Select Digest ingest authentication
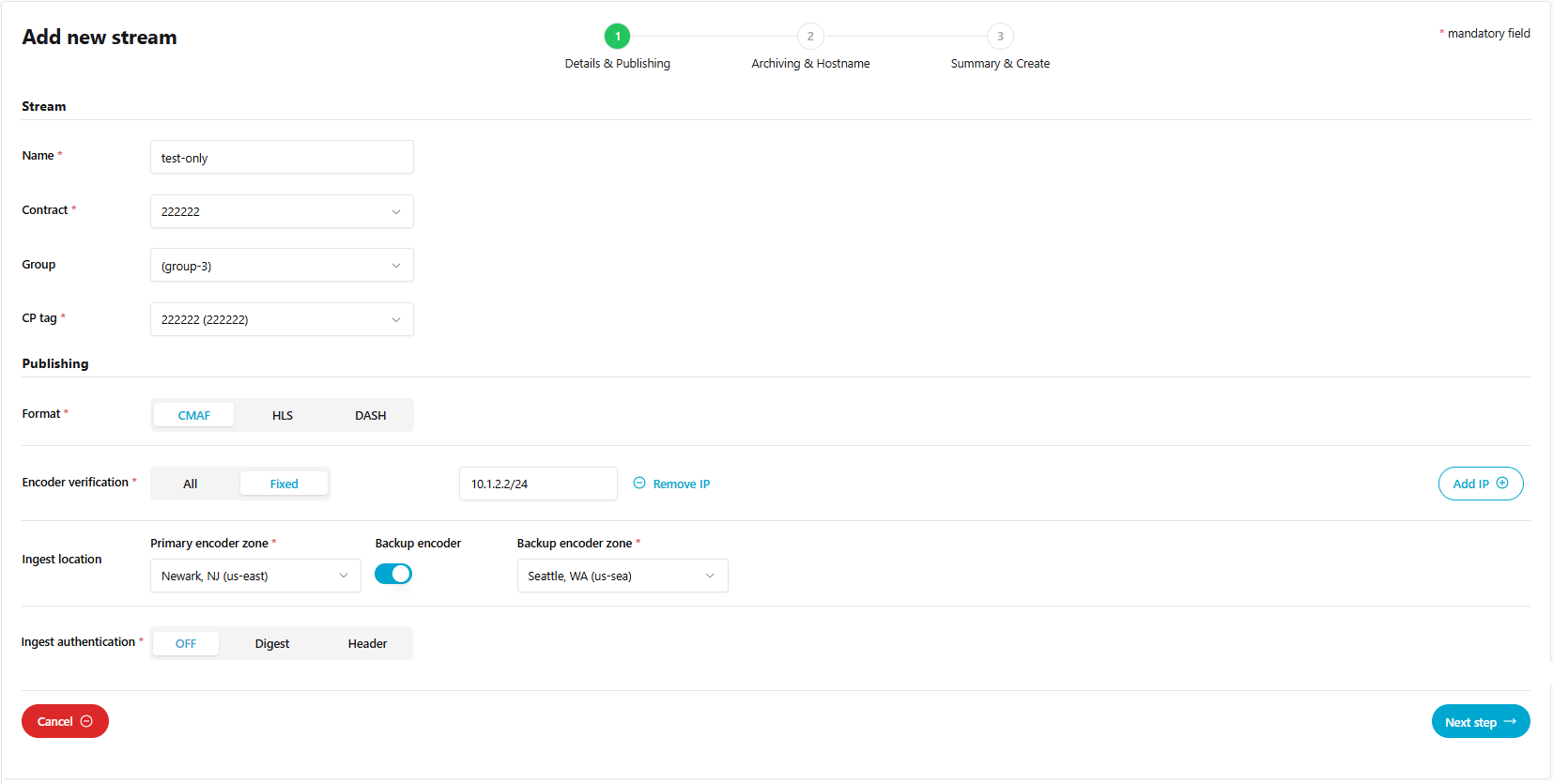Image resolution: width=1553 pixels, height=784 pixels. click(x=272, y=643)
